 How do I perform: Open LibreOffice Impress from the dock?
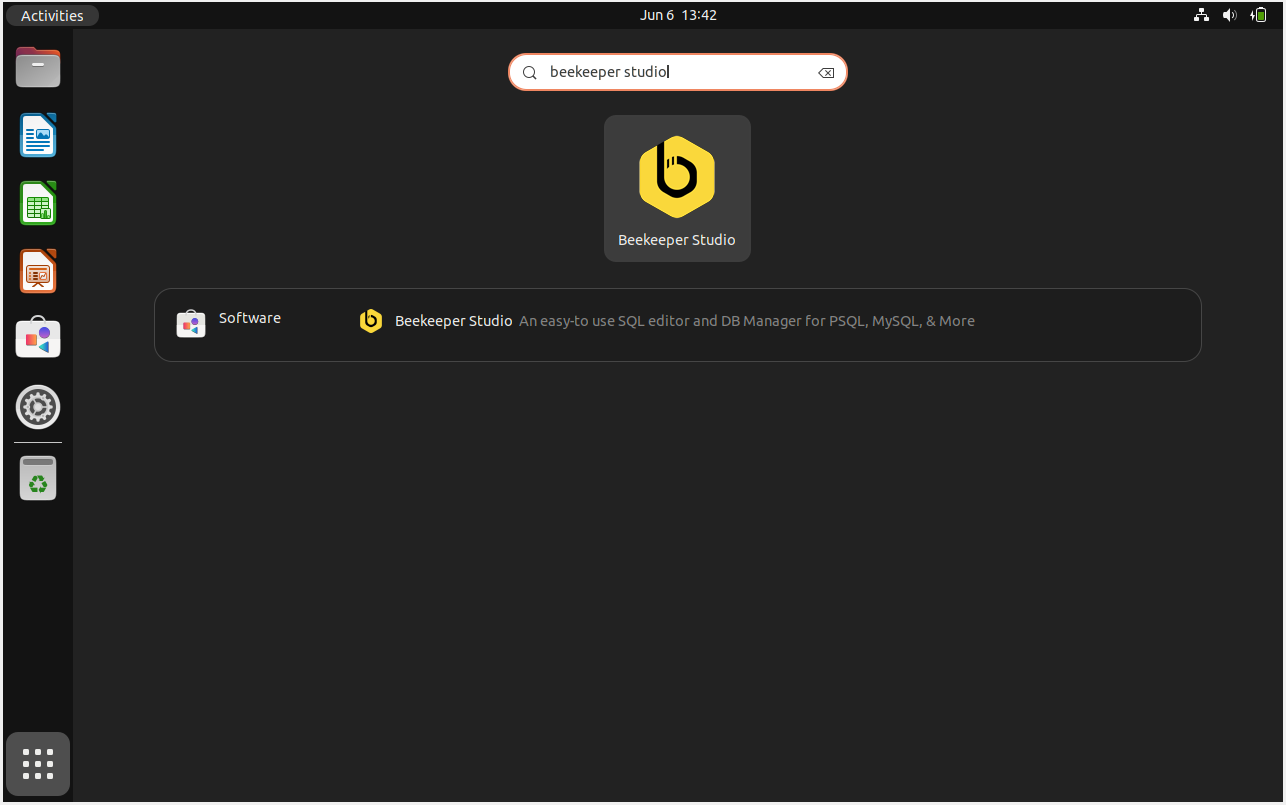[x=38, y=271]
